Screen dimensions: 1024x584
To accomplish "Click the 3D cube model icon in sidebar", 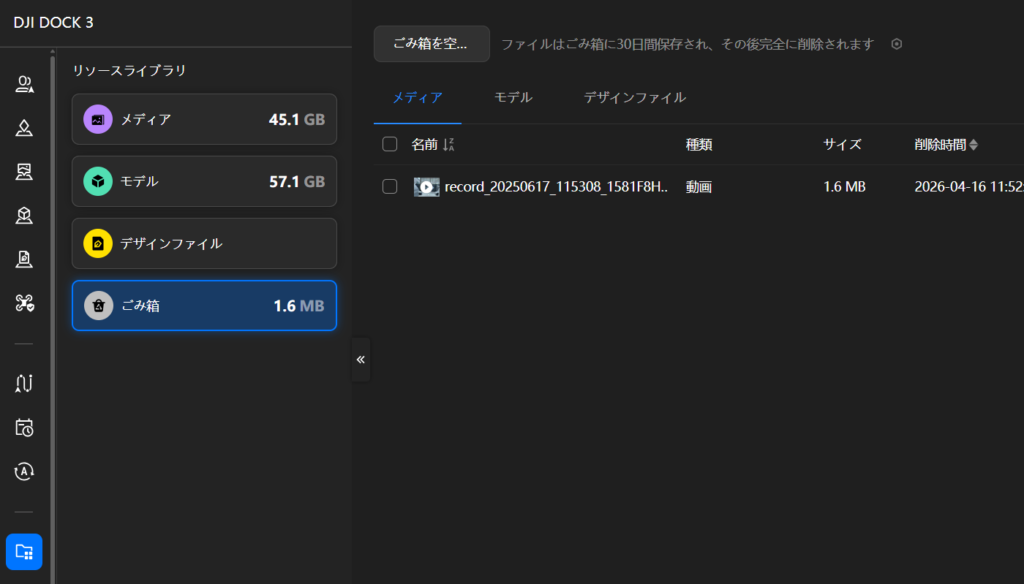I will [25, 215].
